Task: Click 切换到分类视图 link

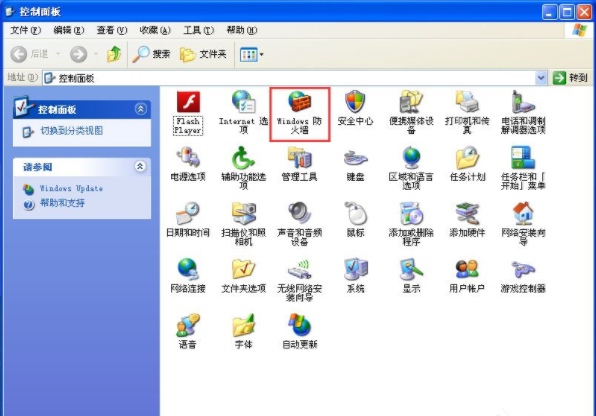Action: 71,131
